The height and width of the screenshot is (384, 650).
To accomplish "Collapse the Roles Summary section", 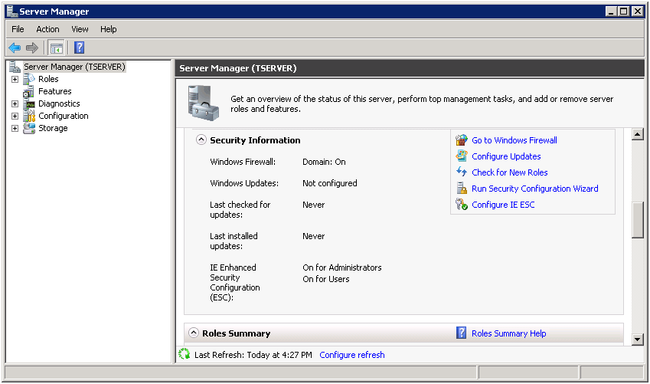I will 193,333.
